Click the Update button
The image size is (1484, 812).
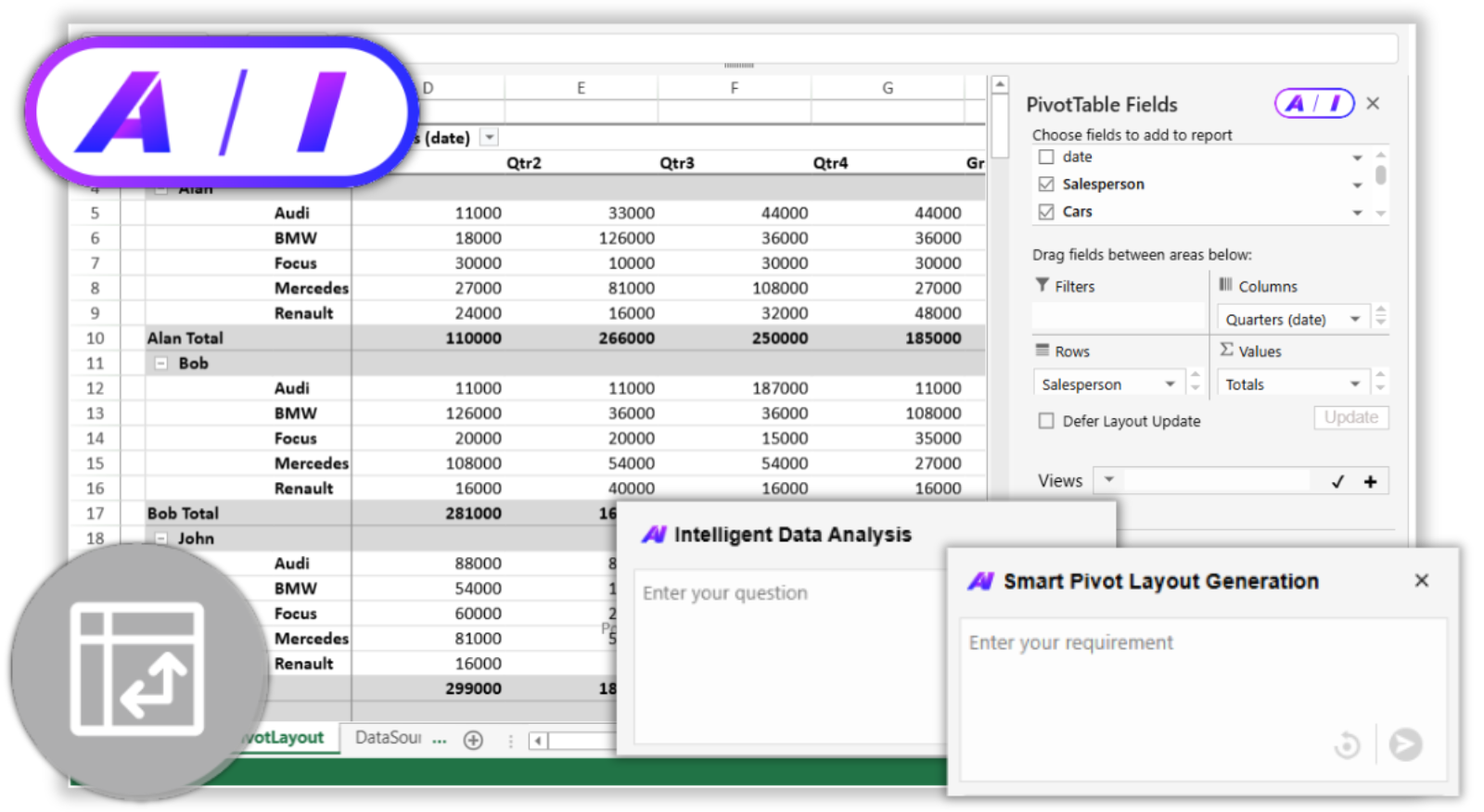(x=1350, y=417)
